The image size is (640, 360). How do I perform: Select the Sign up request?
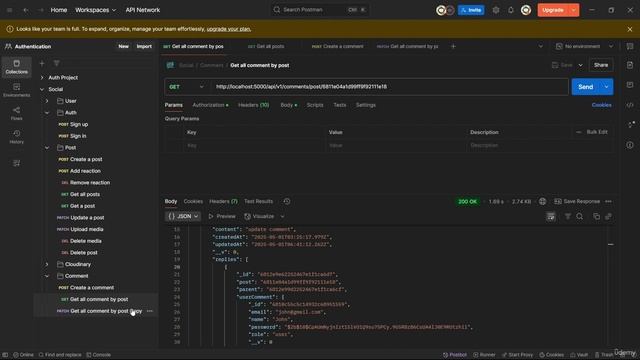(x=79, y=124)
